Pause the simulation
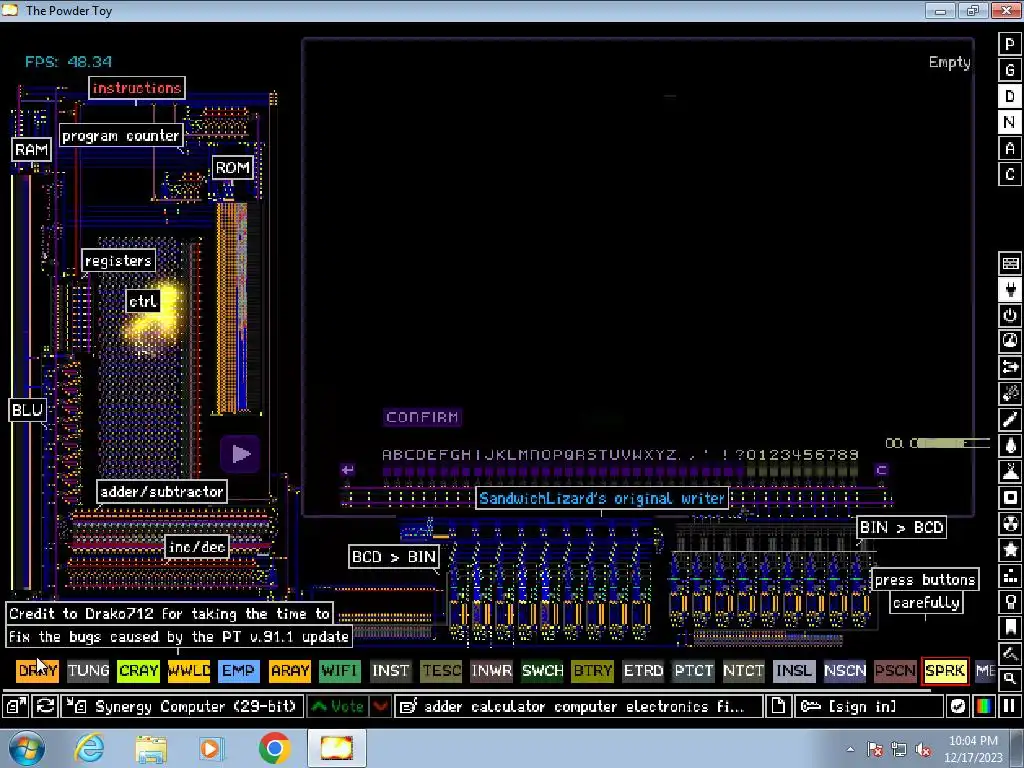1024x768 pixels. pos(1010,706)
